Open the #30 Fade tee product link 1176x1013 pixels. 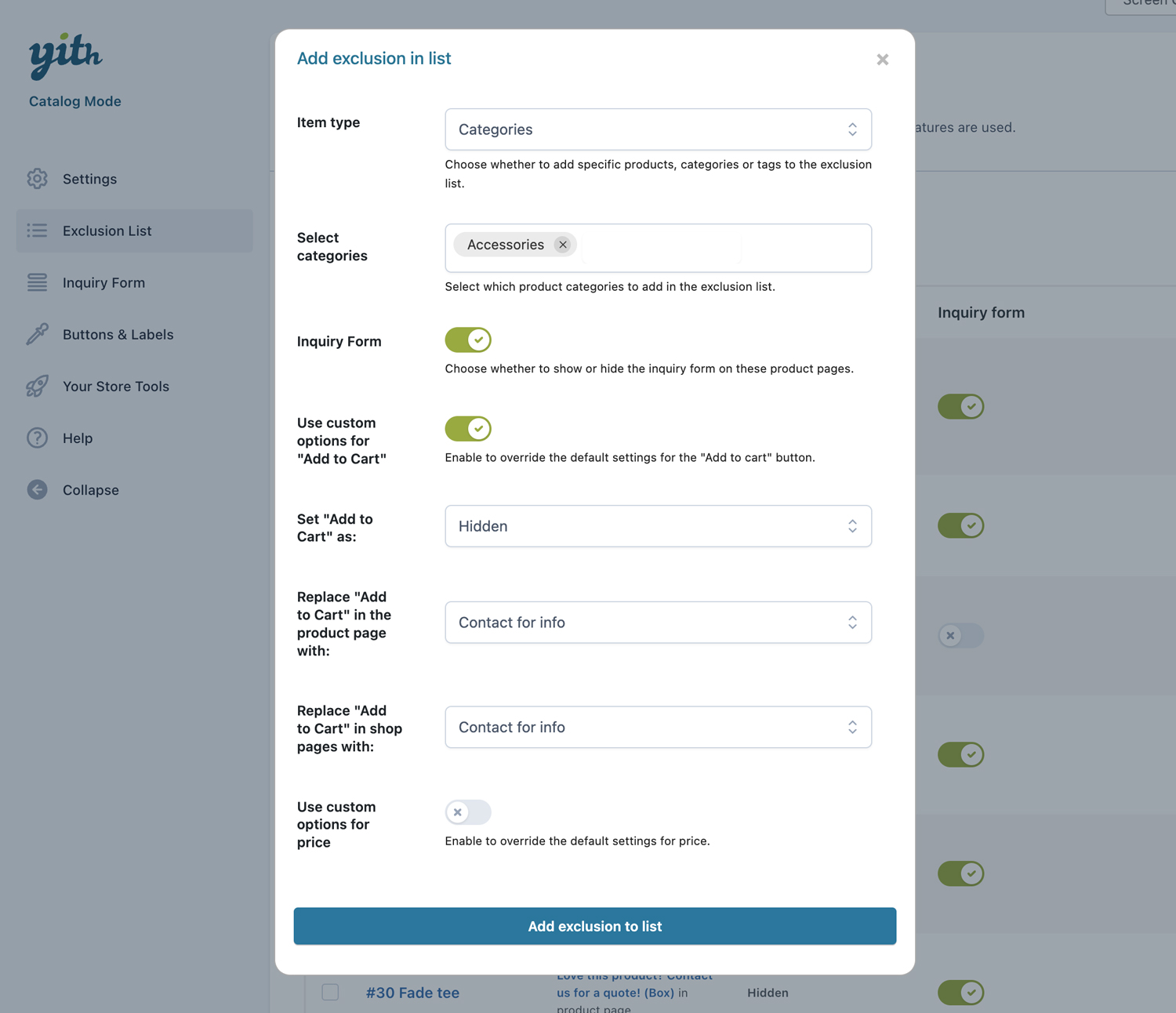click(x=412, y=993)
